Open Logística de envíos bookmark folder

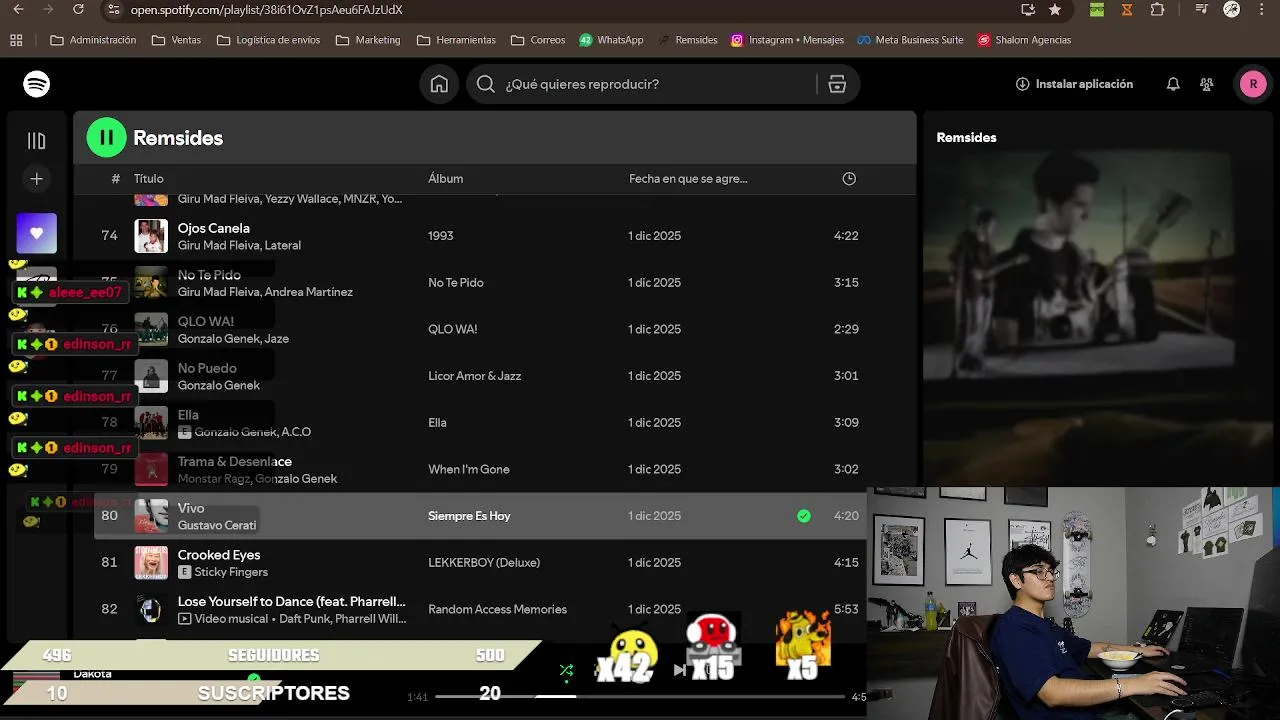pos(268,40)
